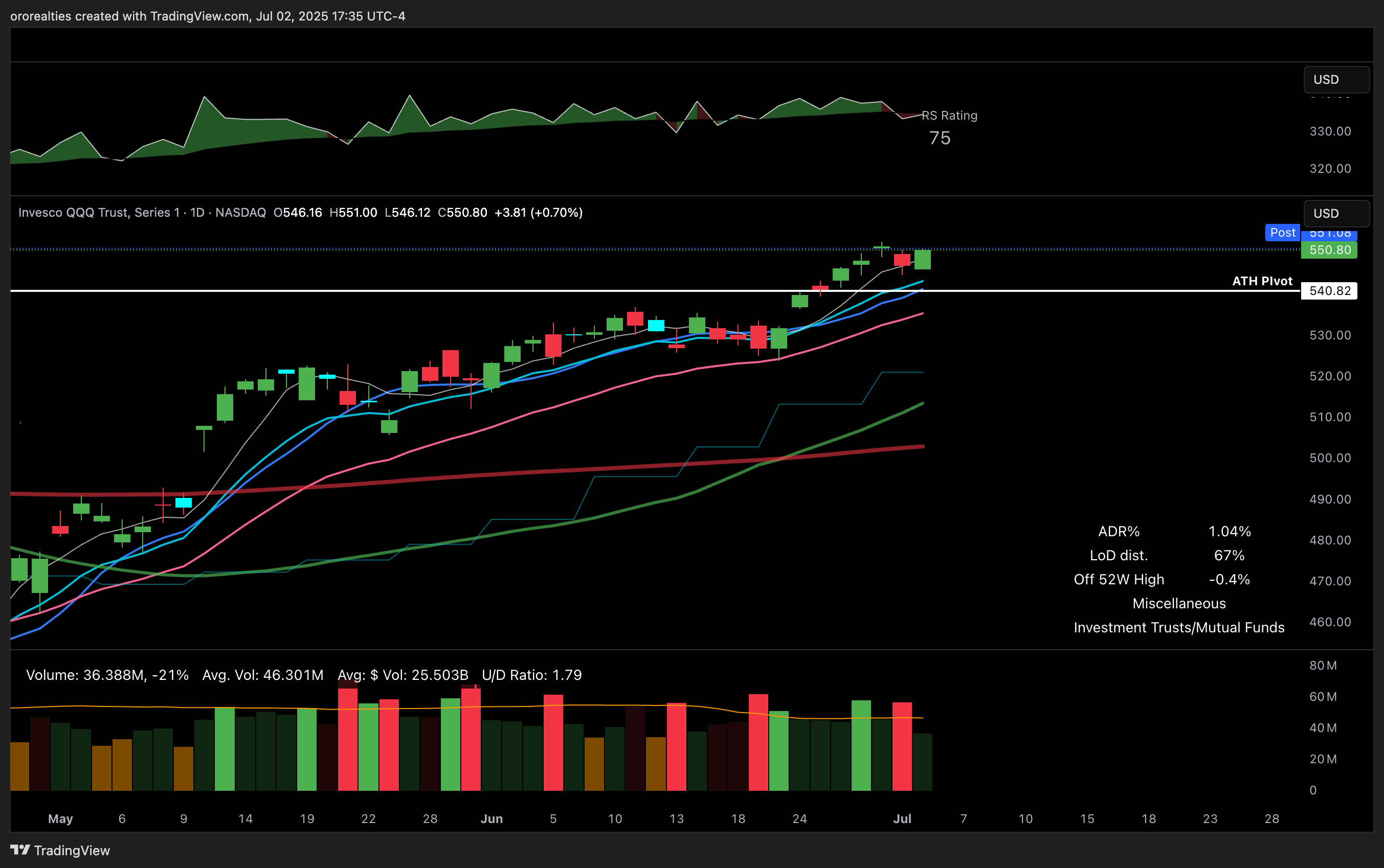Click the last volume bar for Jul 2
The width and height of the screenshot is (1384, 868).
[x=922, y=762]
